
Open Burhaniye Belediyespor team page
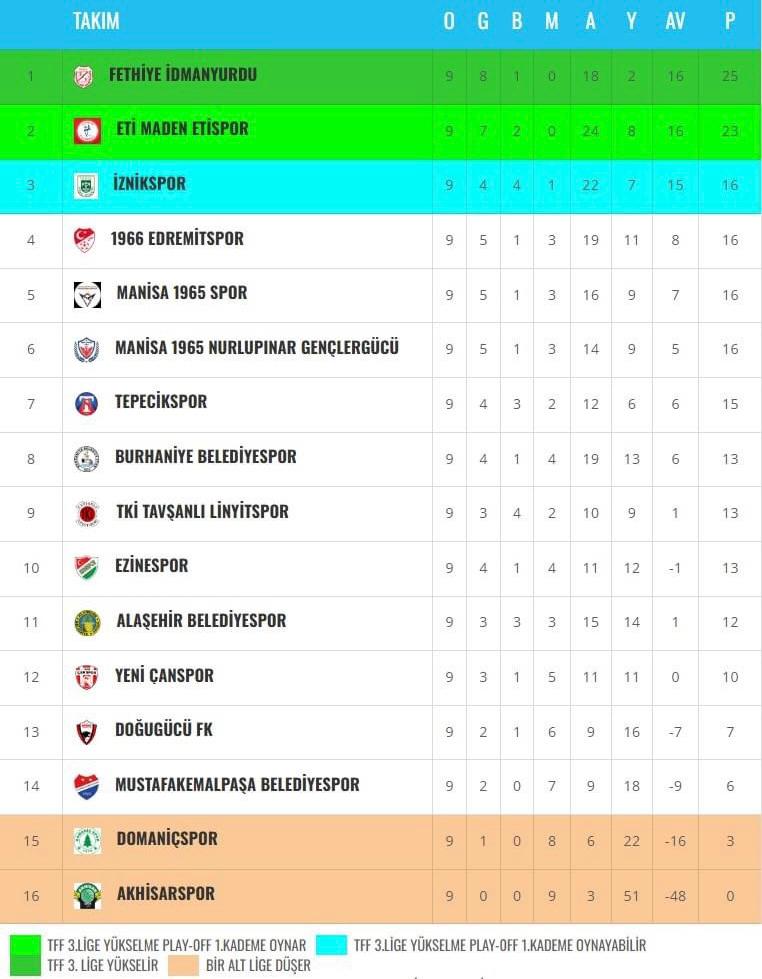click(x=205, y=457)
